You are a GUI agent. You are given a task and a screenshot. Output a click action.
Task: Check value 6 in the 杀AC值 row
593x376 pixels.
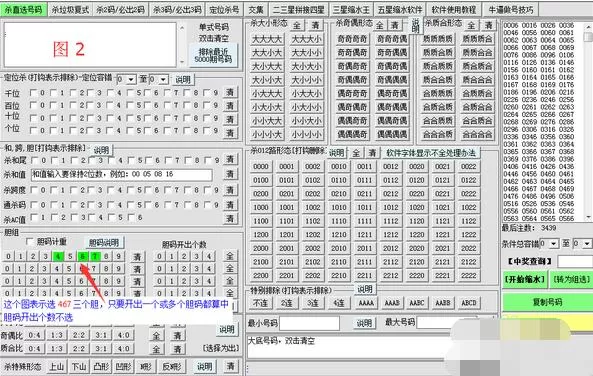coord(131,218)
